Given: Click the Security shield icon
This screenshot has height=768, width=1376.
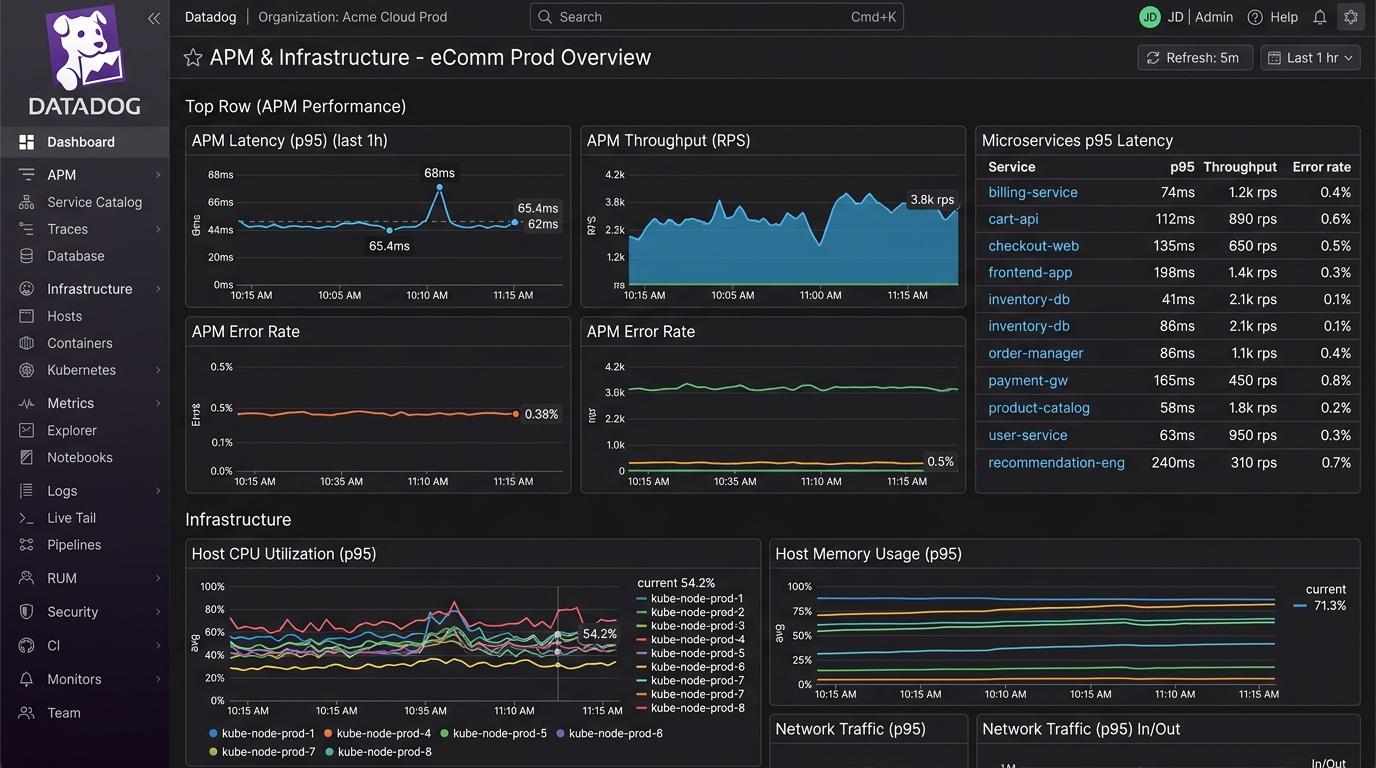Looking at the screenshot, I should (27, 612).
